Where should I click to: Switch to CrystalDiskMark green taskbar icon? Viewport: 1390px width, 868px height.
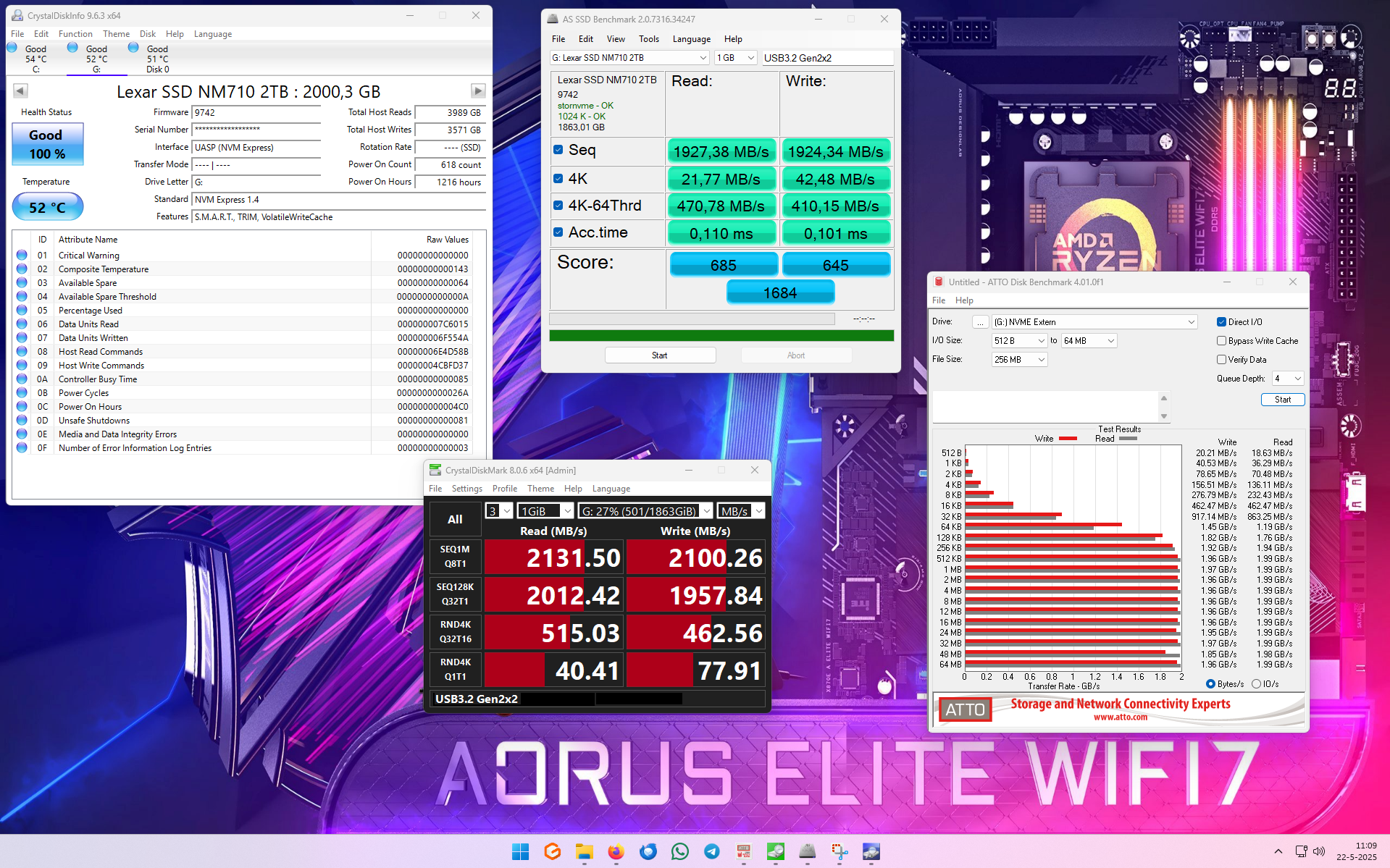click(775, 851)
